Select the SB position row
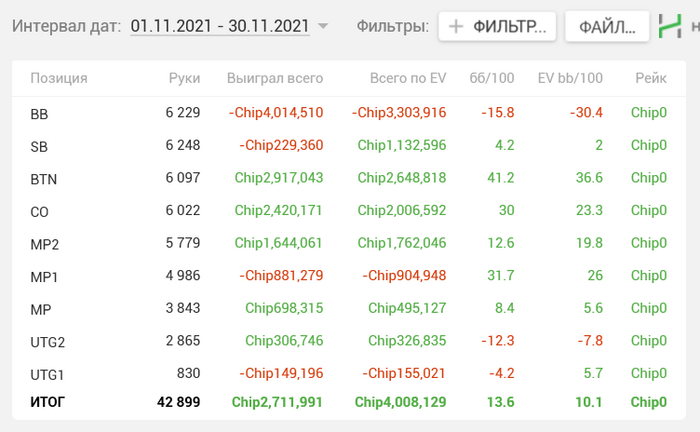The width and height of the screenshot is (700, 432). (x=349, y=145)
